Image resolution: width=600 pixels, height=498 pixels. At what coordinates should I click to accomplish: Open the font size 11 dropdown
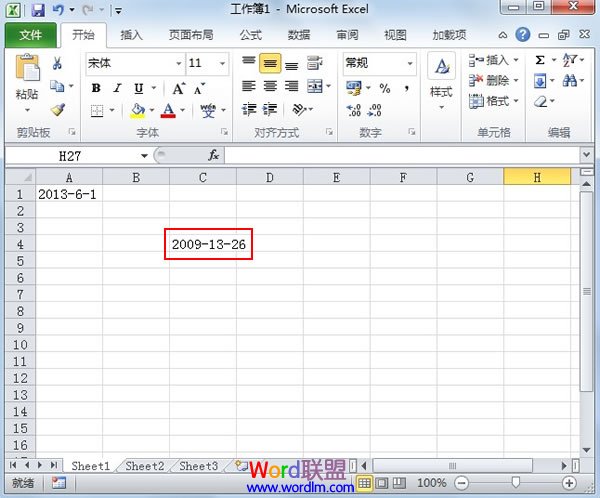tap(222, 63)
